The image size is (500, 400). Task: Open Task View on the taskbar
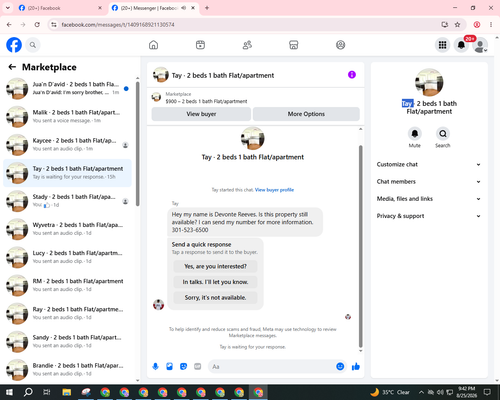tap(47, 392)
